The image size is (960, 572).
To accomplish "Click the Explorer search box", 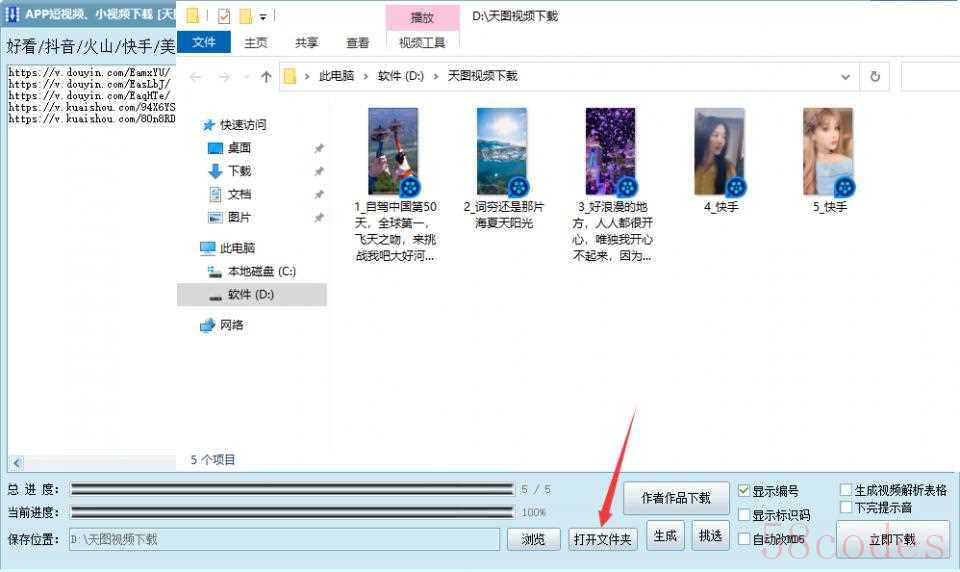I will 930,77.
